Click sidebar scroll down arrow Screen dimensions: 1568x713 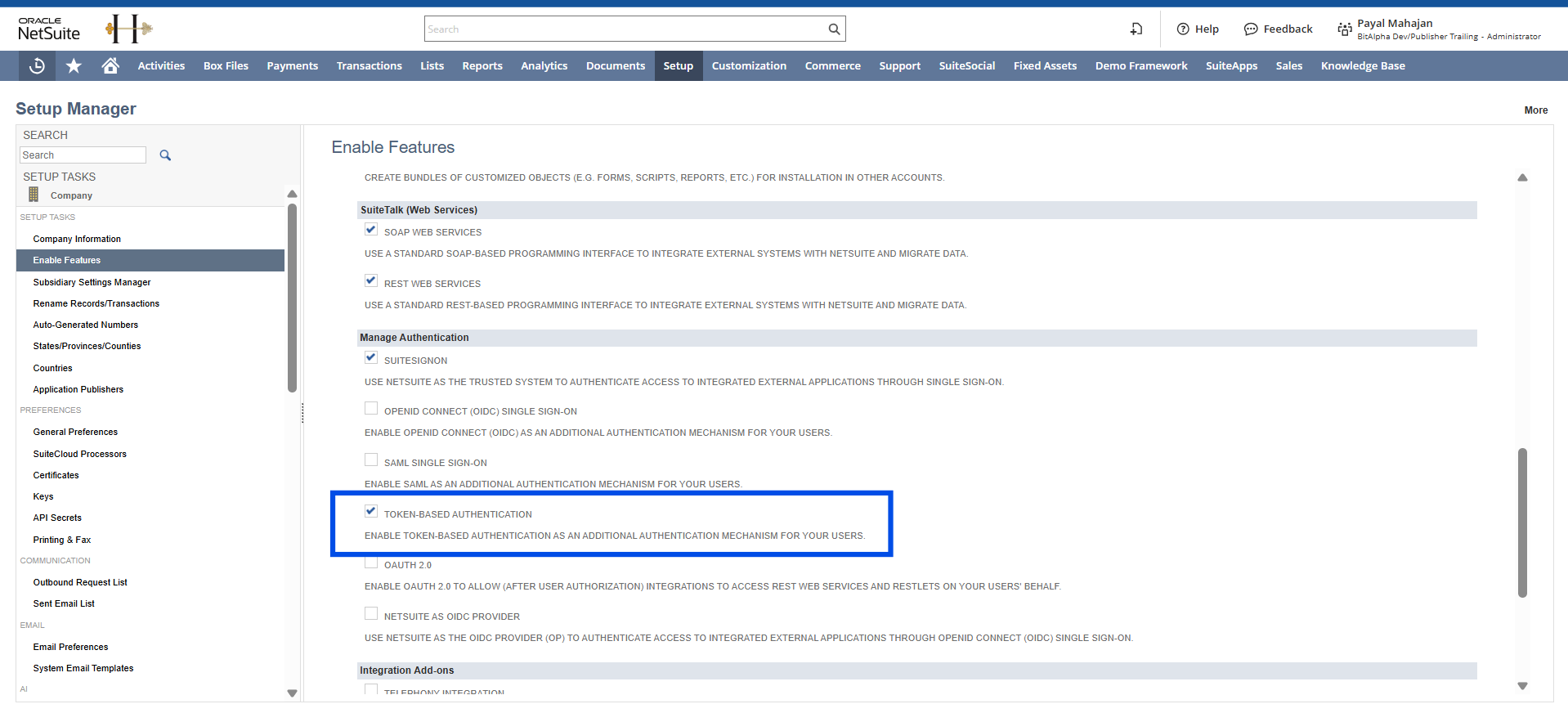[x=292, y=693]
